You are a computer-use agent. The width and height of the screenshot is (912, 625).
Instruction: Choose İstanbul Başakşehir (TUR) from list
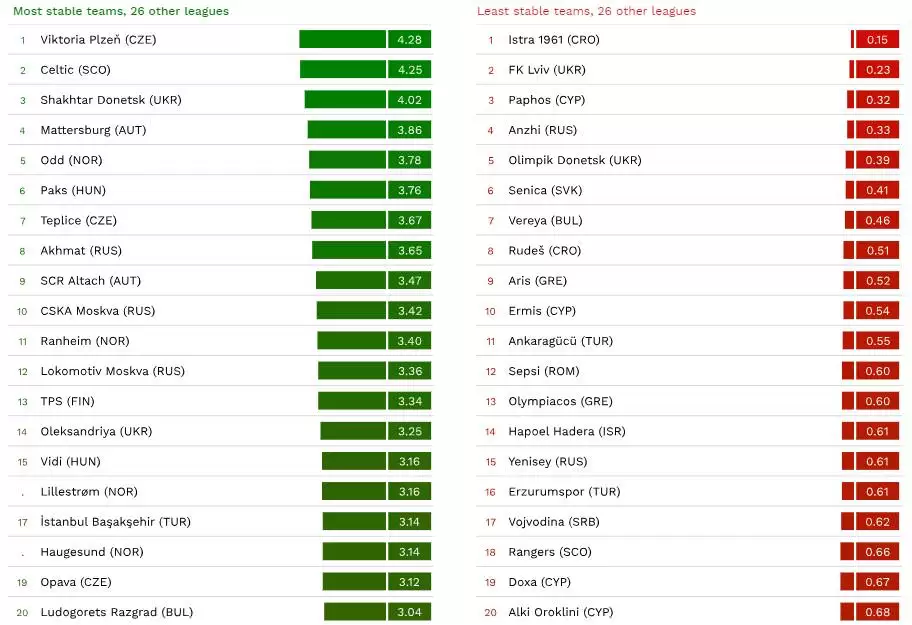coord(115,522)
